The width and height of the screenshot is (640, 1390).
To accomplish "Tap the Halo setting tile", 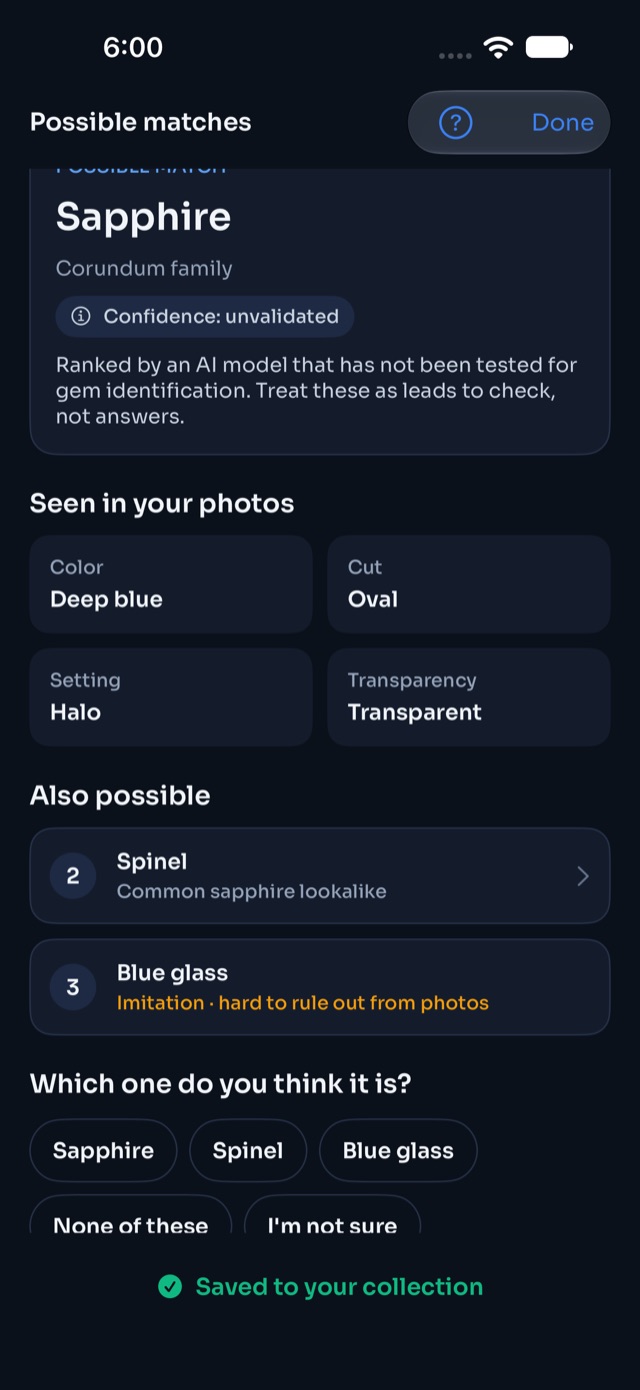I will (171, 697).
